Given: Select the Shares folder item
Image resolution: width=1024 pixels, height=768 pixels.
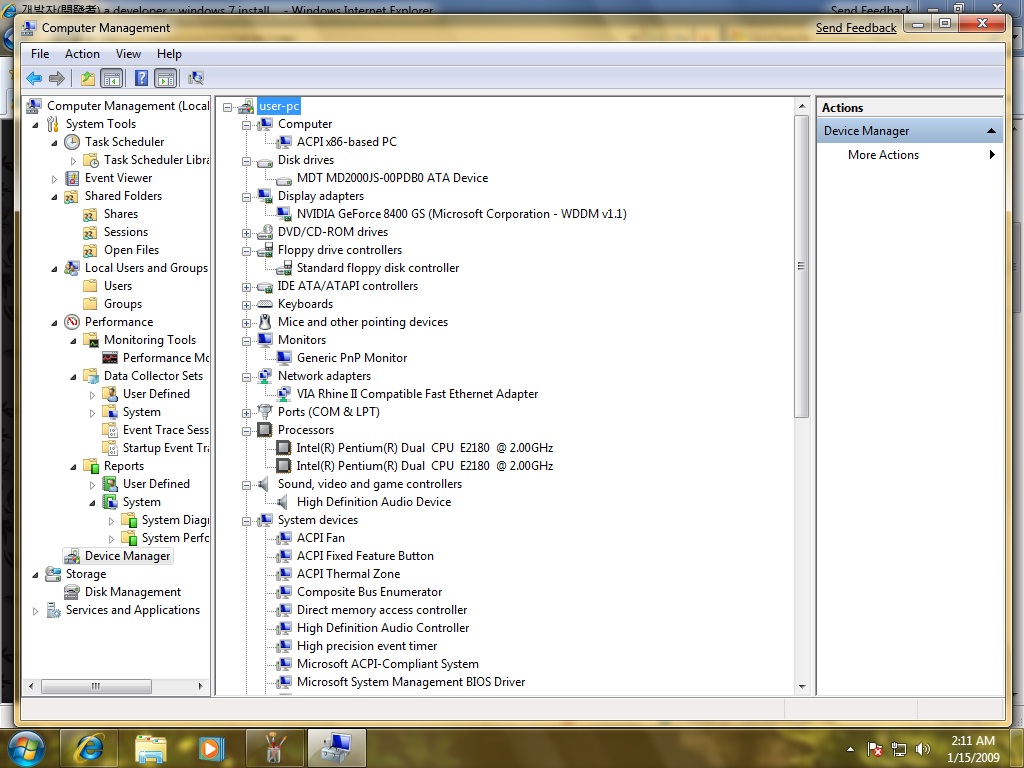Looking at the screenshot, I should click(x=121, y=214).
